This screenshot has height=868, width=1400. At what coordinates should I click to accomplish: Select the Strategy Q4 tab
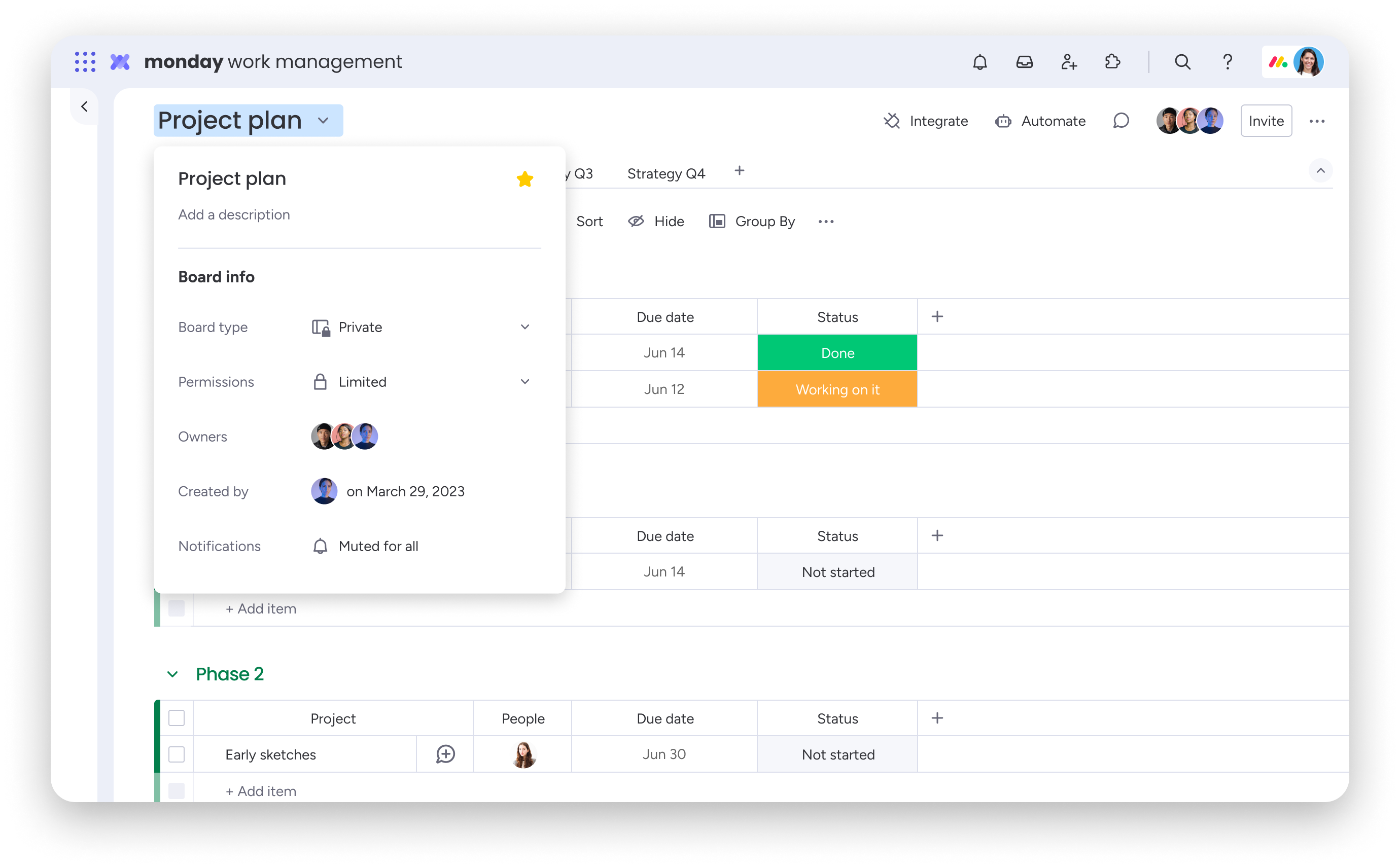(665, 173)
